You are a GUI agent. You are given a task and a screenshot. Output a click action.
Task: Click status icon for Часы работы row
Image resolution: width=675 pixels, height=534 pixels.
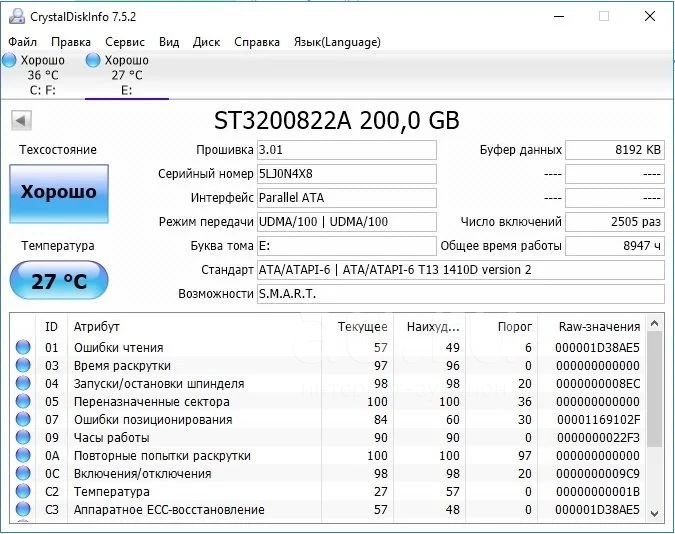click(23, 437)
